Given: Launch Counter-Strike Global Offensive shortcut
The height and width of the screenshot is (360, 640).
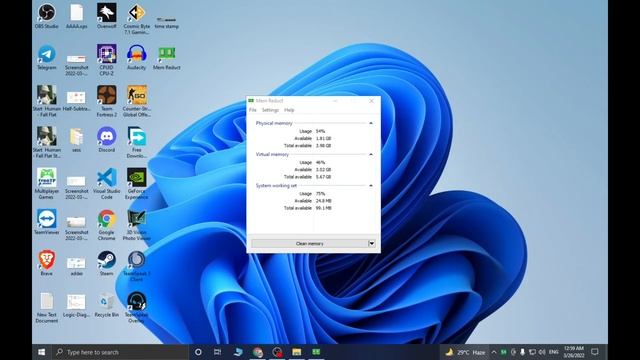Looking at the screenshot, I should point(137,101).
